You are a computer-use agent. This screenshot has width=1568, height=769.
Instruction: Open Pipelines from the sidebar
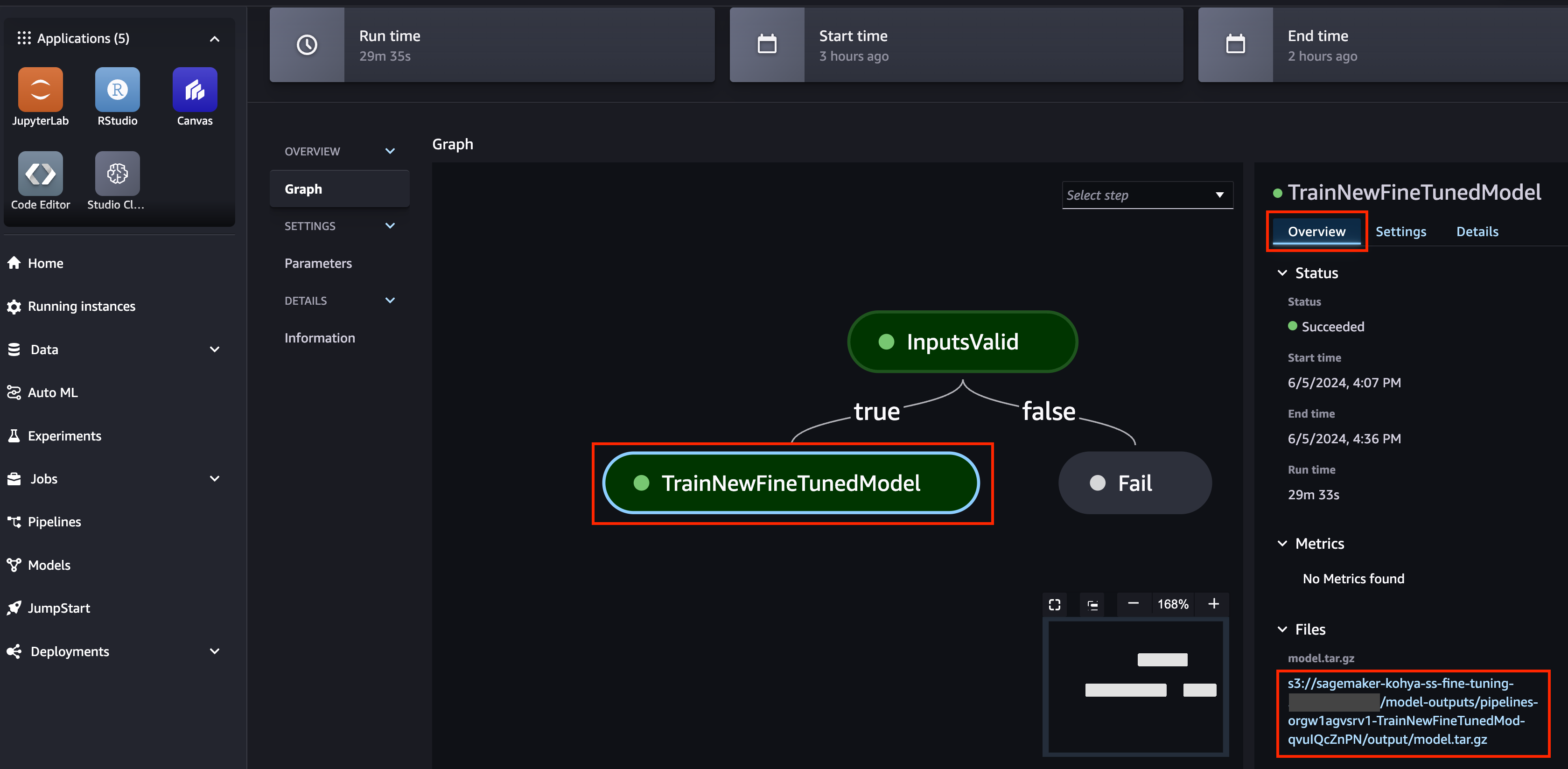coord(54,521)
